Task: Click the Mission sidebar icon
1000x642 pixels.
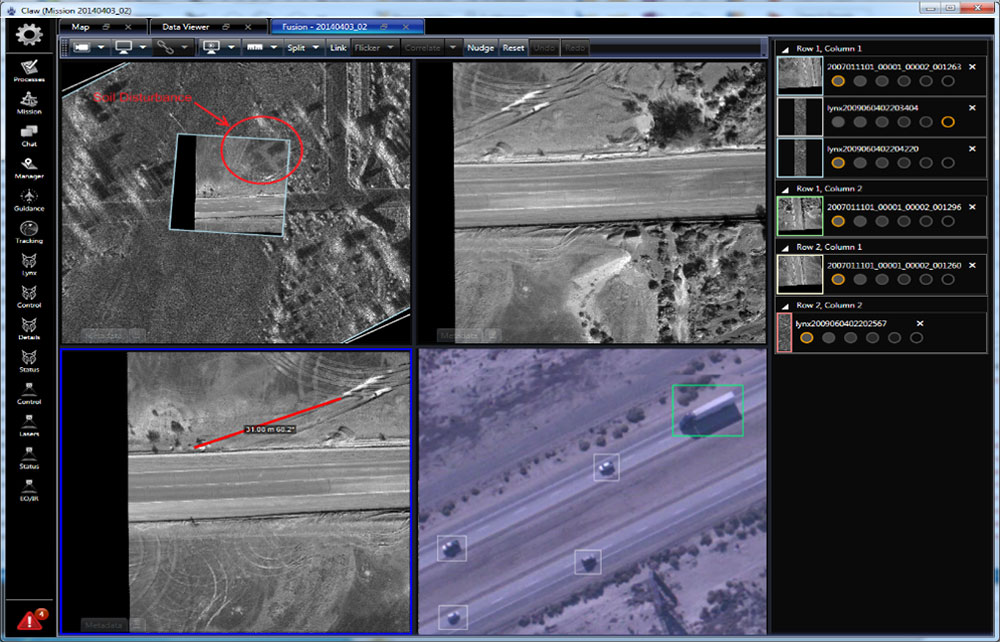Action: pos(29,100)
